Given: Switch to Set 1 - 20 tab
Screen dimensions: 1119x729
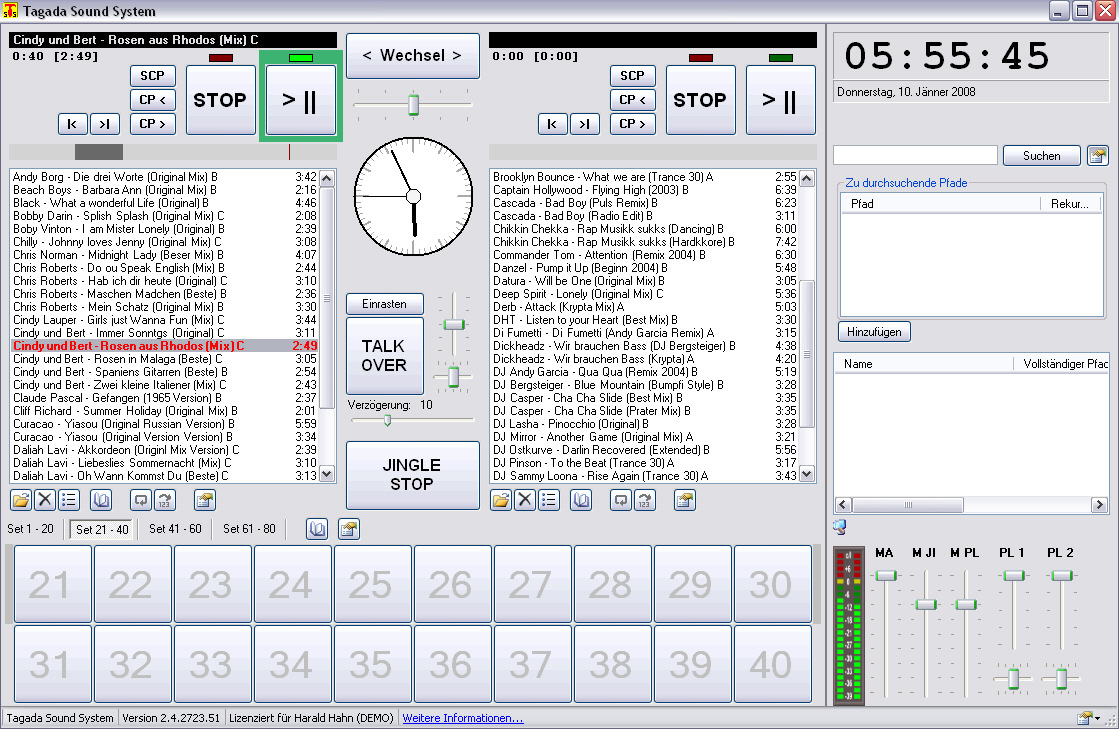Looking at the screenshot, I should (x=31, y=529).
